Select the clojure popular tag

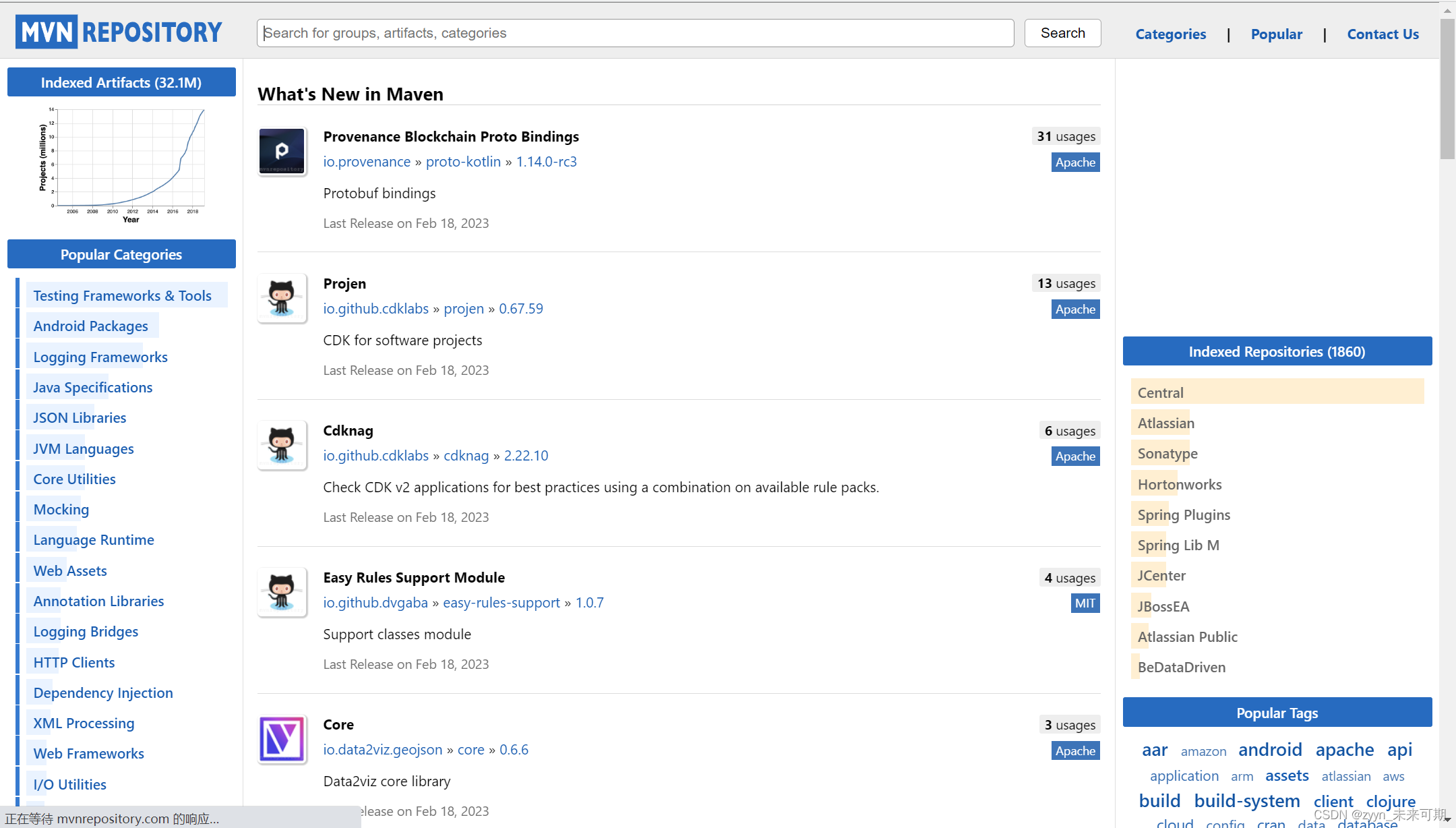point(1391,801)
